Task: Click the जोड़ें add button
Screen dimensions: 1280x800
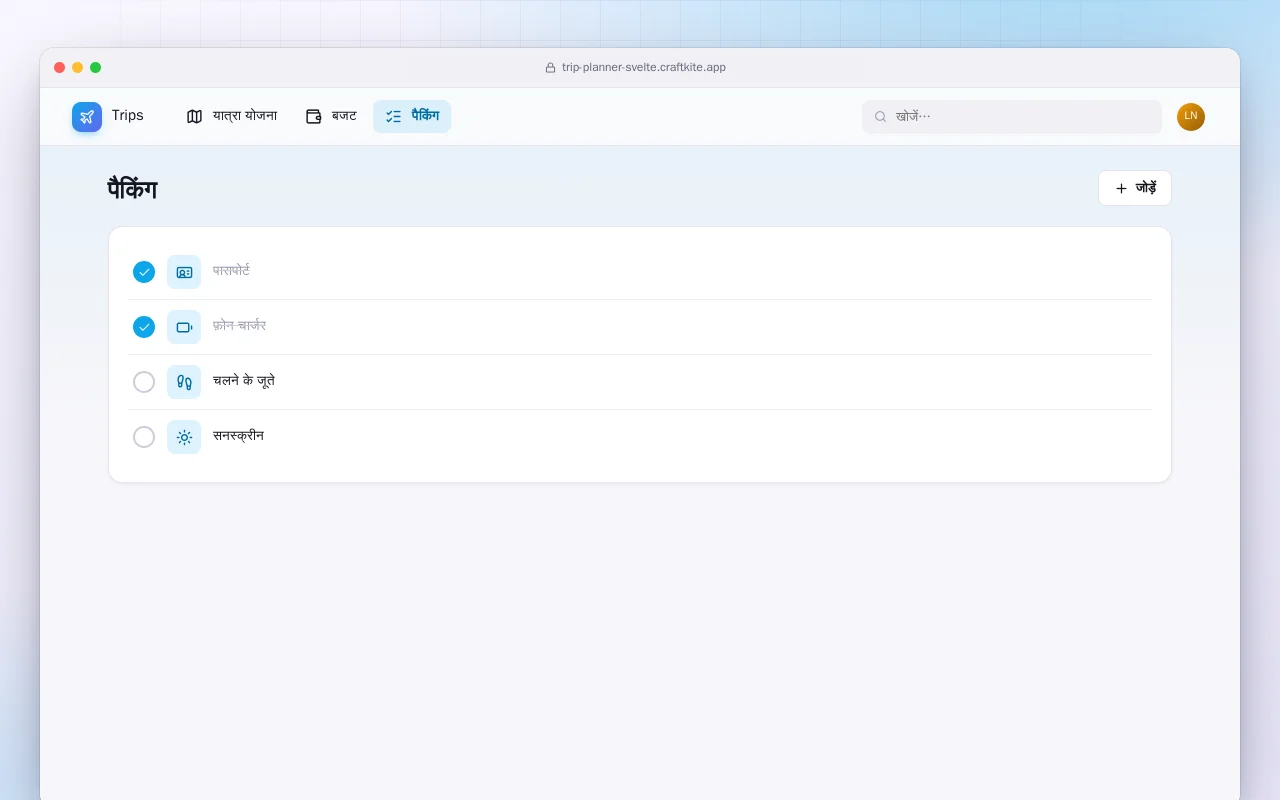Action: pos(1135,188)
